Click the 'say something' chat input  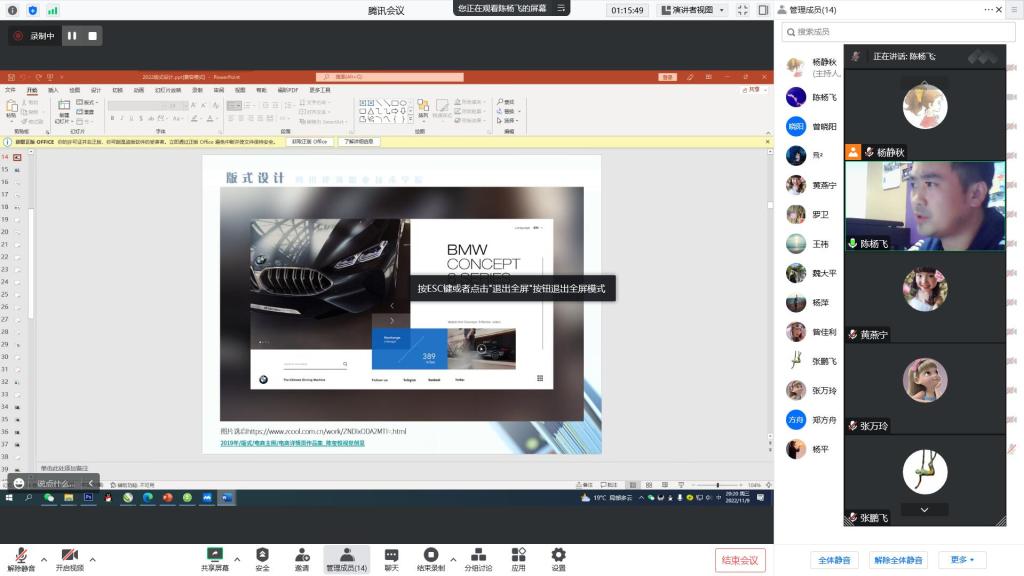point(56,484)
